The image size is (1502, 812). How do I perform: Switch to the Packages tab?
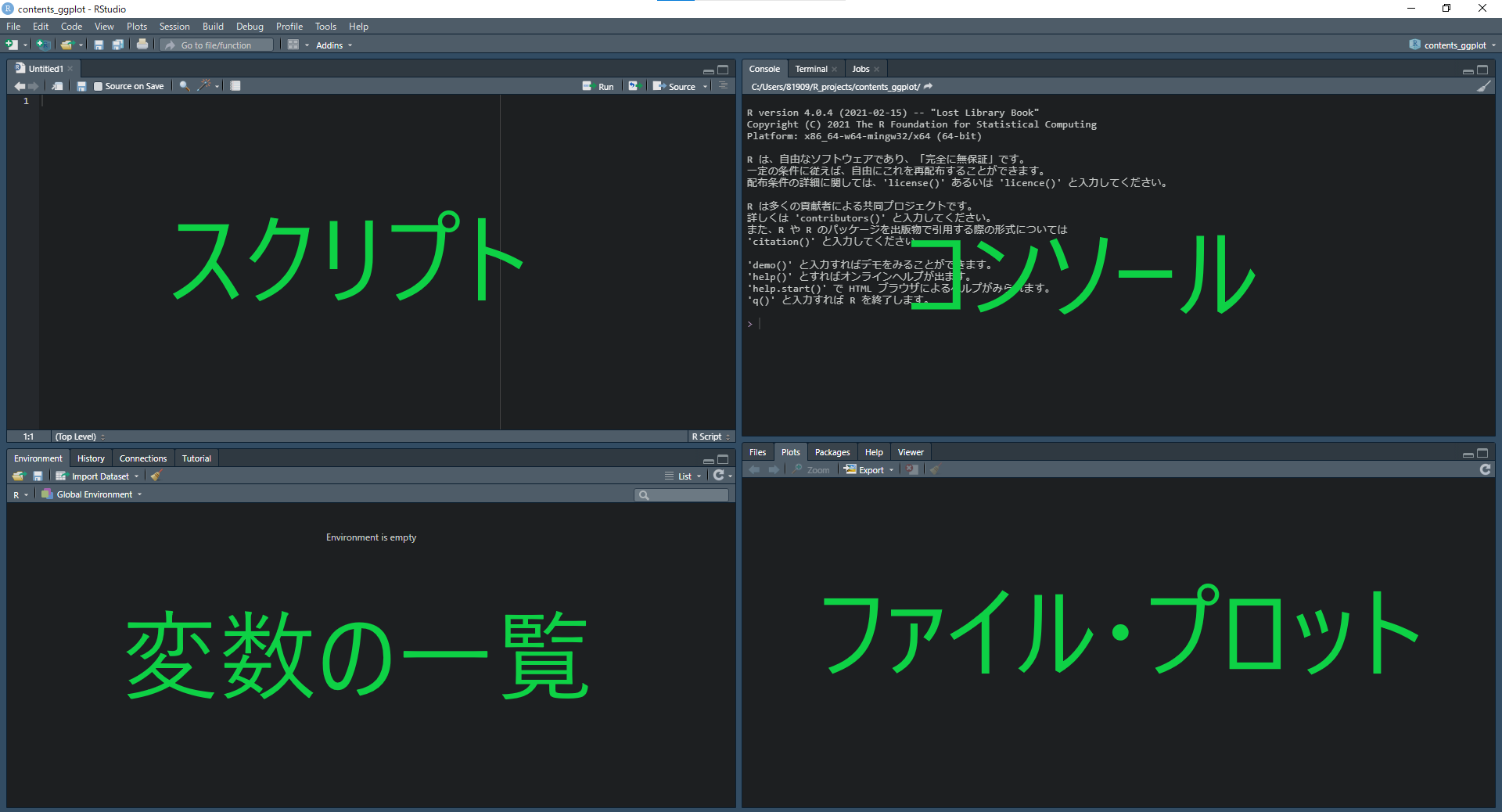point(832,452)
